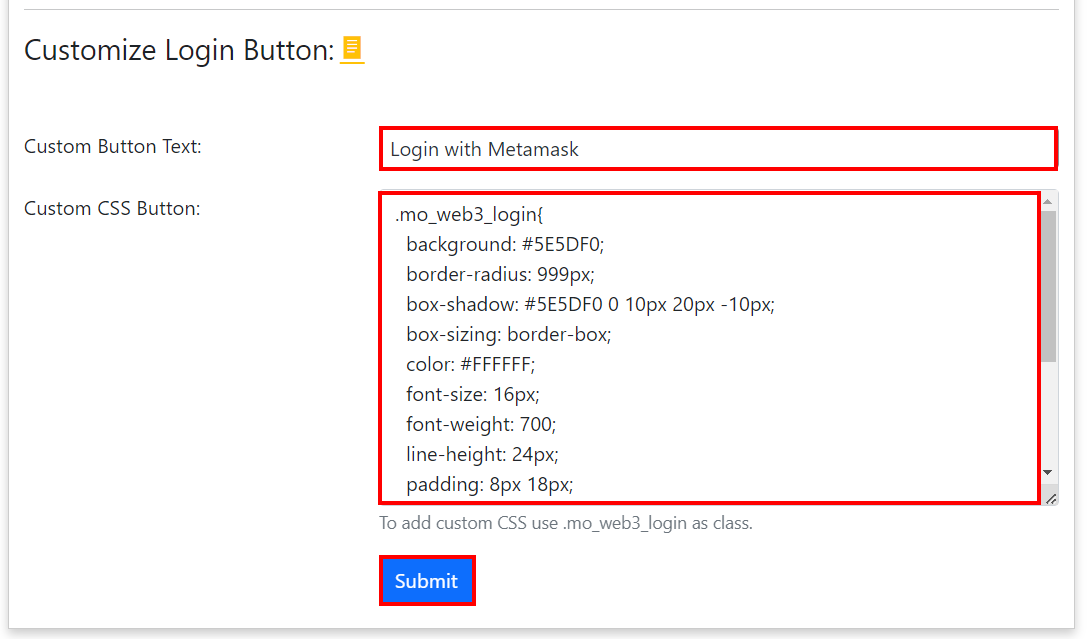This screenshot has width=1088, height=639.
Task: Click the textarea scrollbar down arrow
Action: pos(1048,472)
